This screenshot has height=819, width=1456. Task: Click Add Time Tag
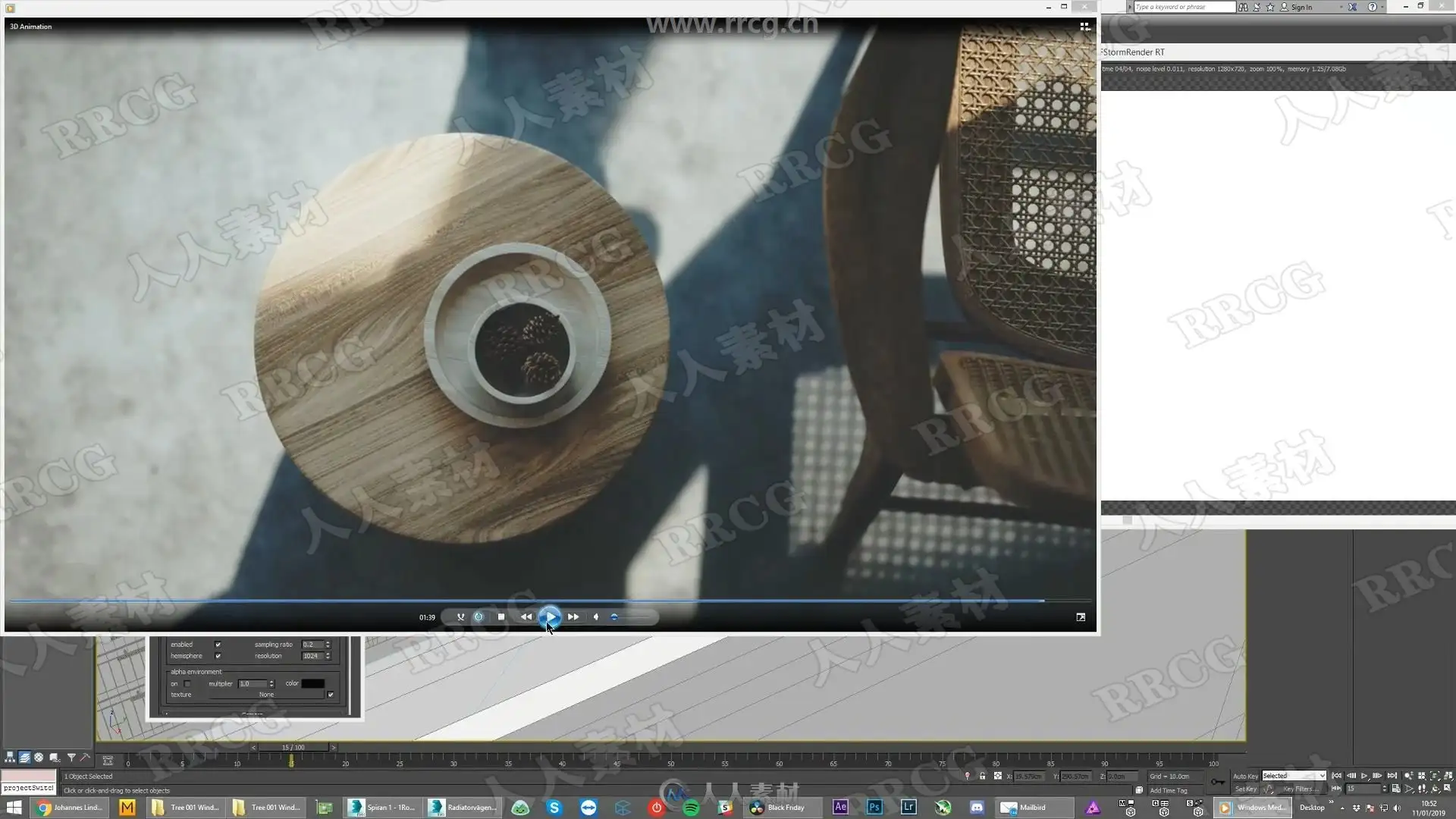coord(1169,790)
